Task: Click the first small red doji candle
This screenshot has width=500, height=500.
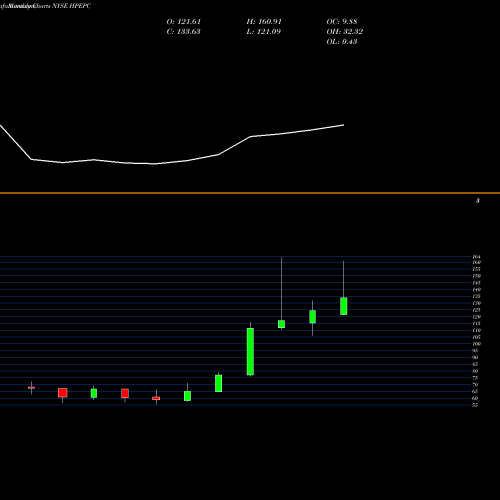Action: 31,388
